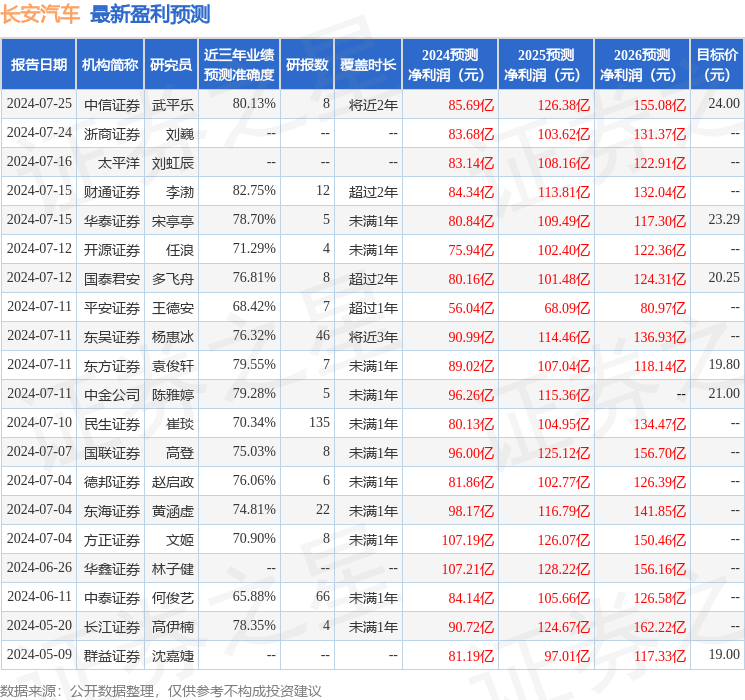Click researcher name 武平乐

click(173, 105)
